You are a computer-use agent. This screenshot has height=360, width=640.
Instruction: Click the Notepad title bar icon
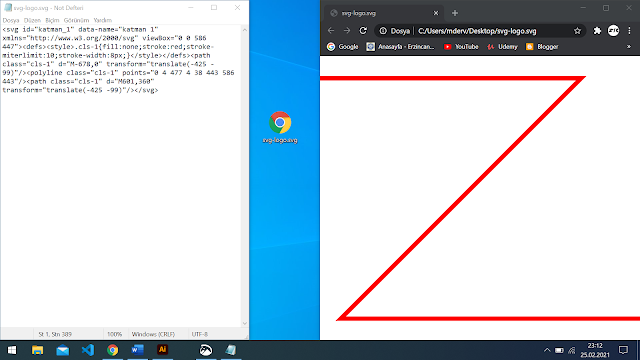point(8,8)
